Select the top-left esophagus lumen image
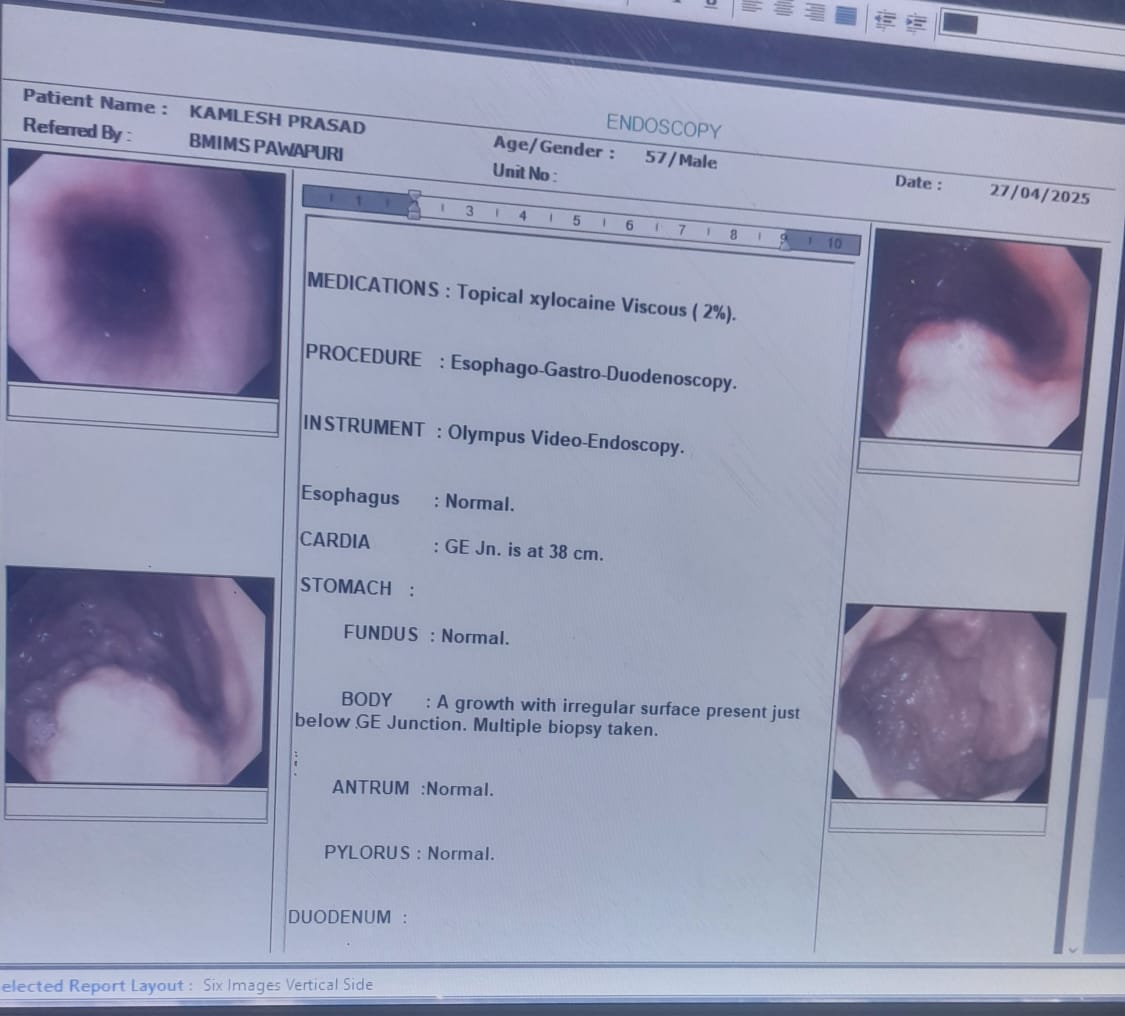Viewport: 1125px width, 1016px height. pyautogui.click(x=143, y=274)
